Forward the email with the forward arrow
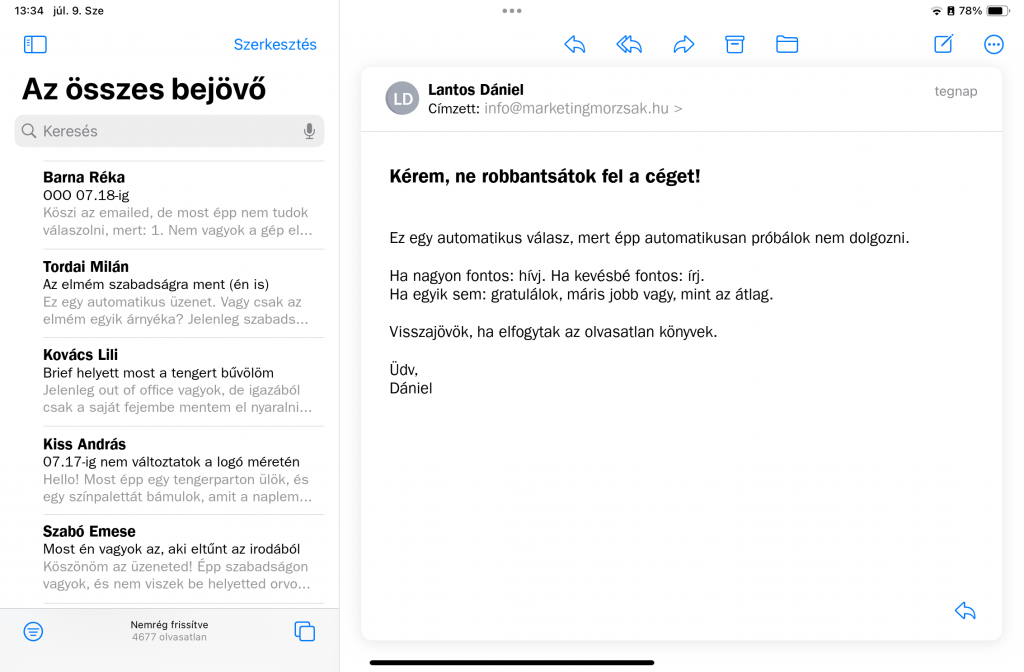Screen dimensions: 1024x672 point(684,44)
